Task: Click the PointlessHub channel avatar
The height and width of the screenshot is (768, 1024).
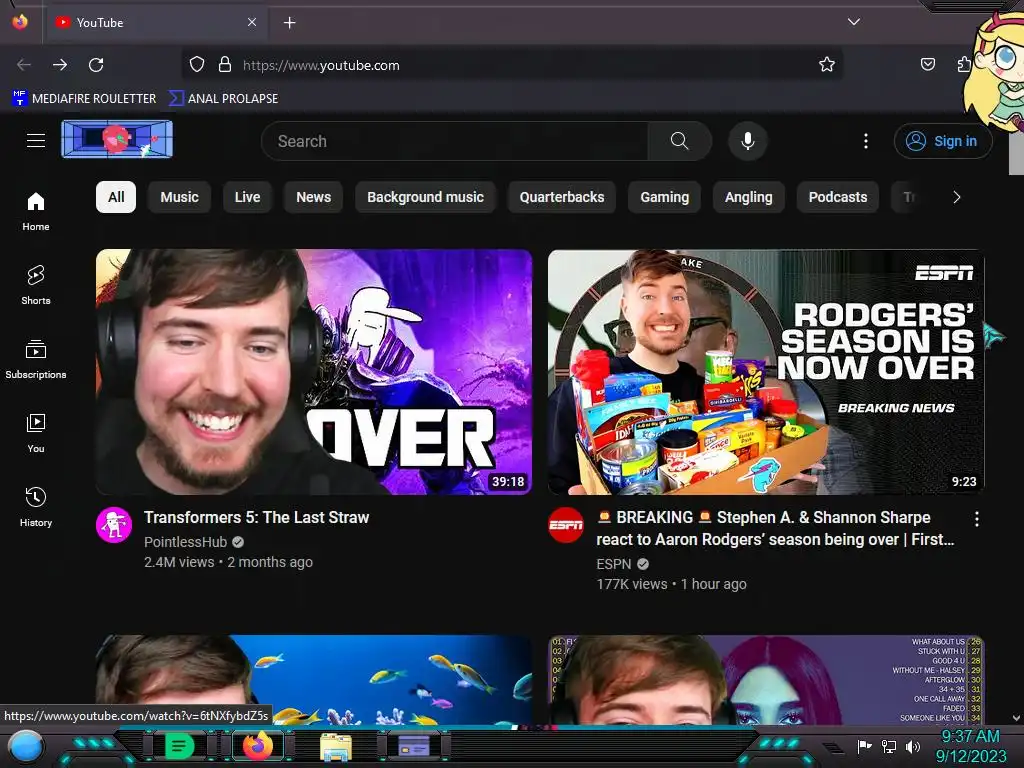Action: 114,525
